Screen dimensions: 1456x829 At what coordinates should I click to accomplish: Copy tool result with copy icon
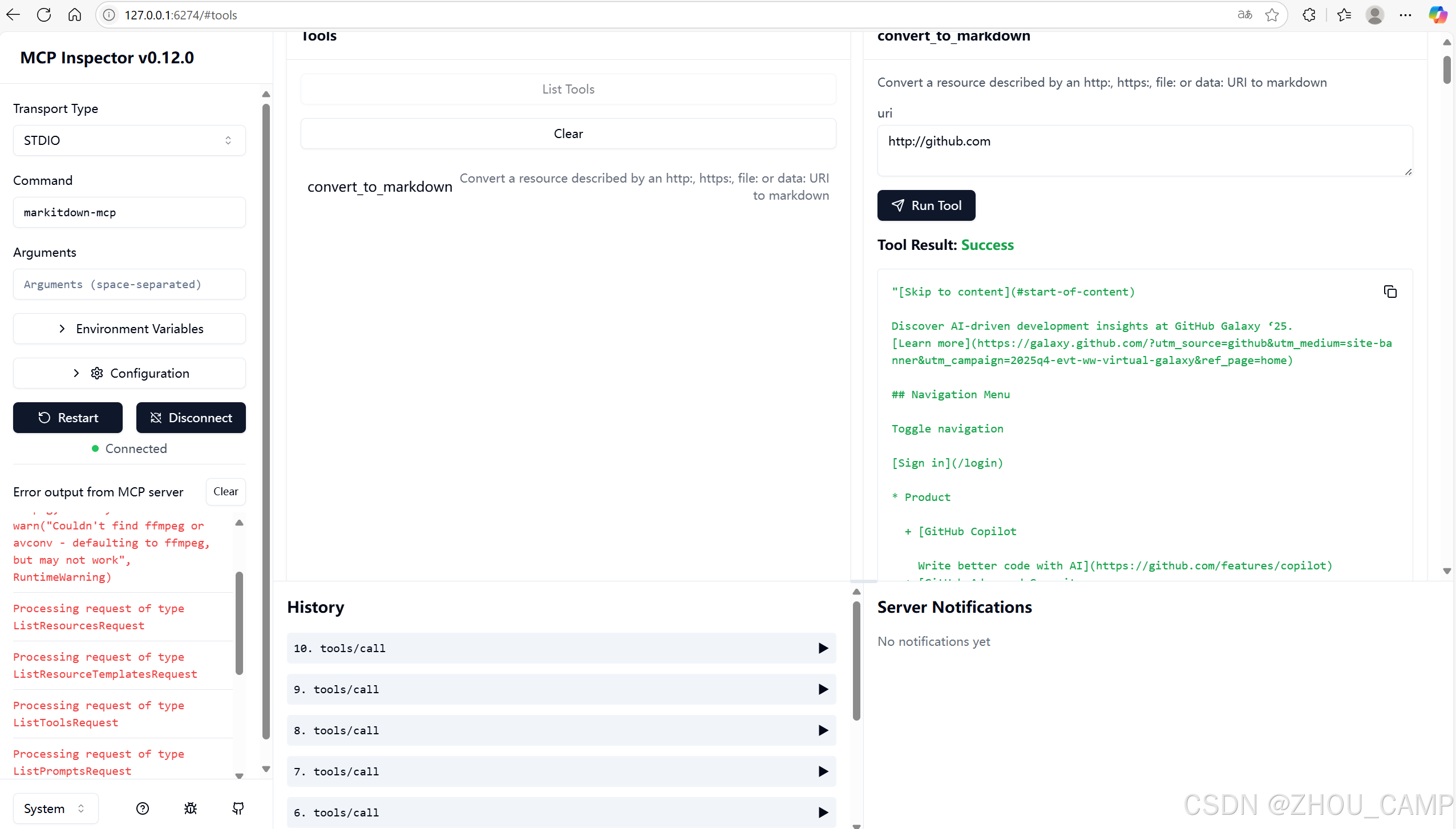click(1390, 292)
